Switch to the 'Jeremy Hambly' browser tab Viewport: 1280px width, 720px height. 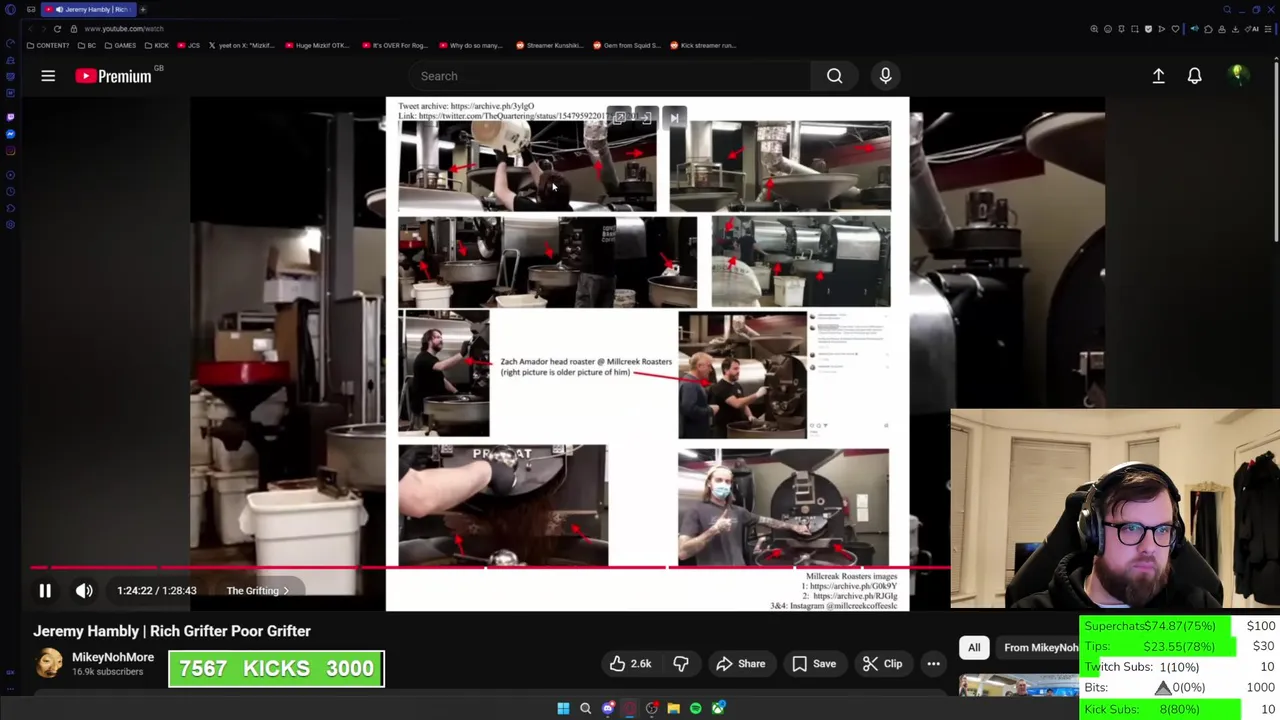tap(88, 9)
